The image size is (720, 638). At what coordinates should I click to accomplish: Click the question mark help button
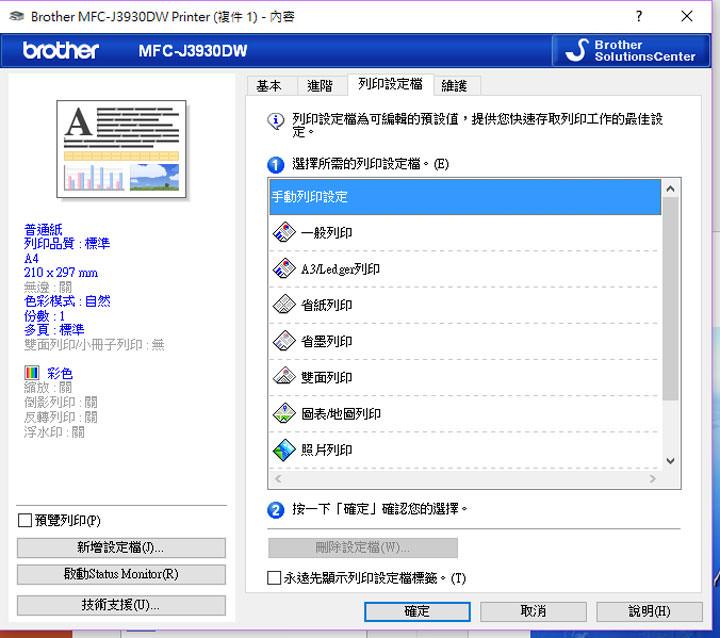point(639,16)
